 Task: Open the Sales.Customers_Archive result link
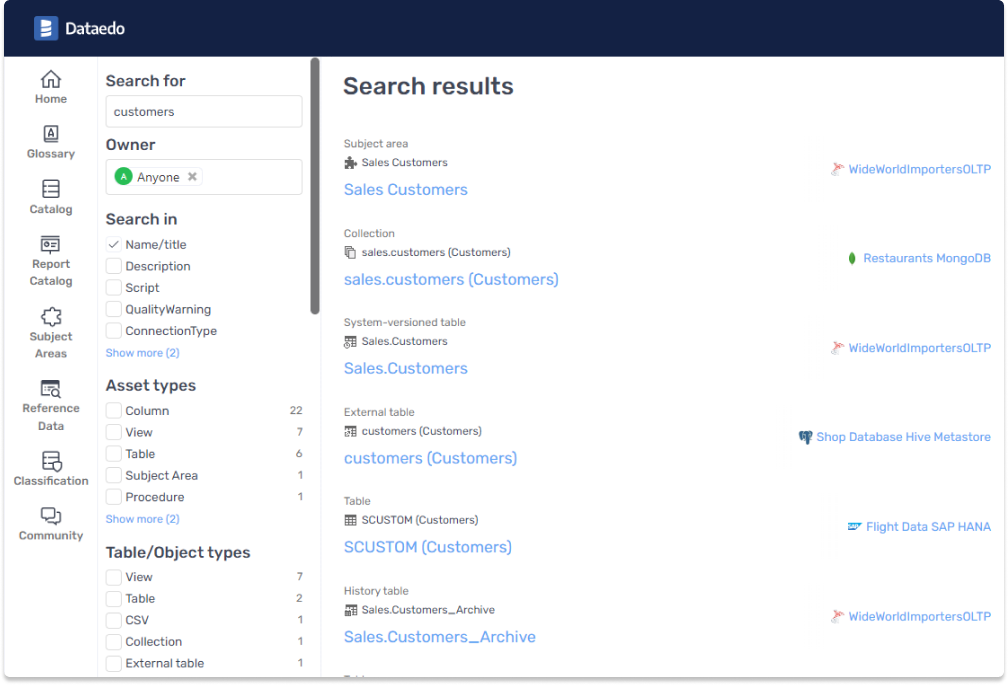(x=439, y=637)
